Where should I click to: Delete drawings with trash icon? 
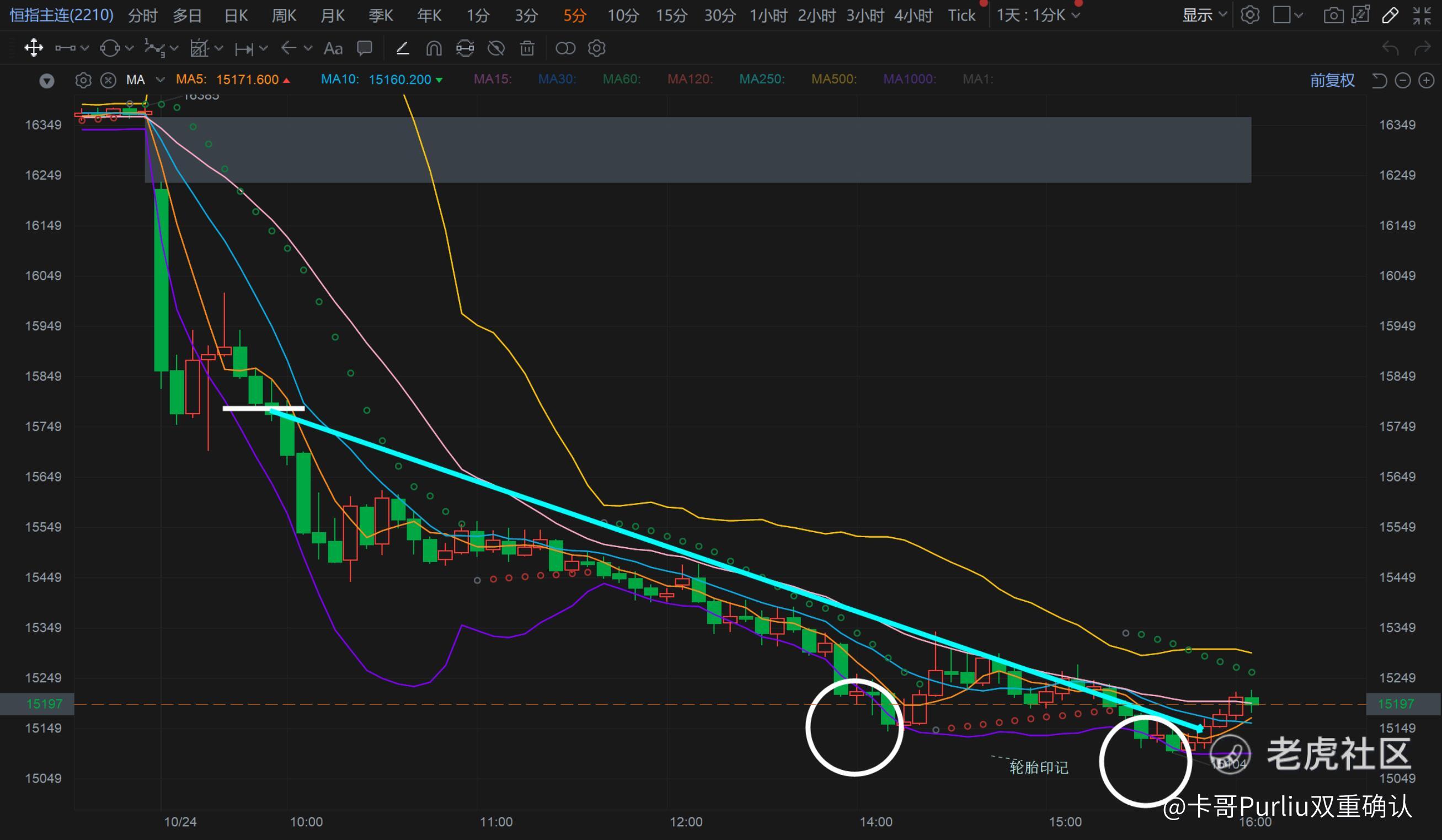[527, 48]
